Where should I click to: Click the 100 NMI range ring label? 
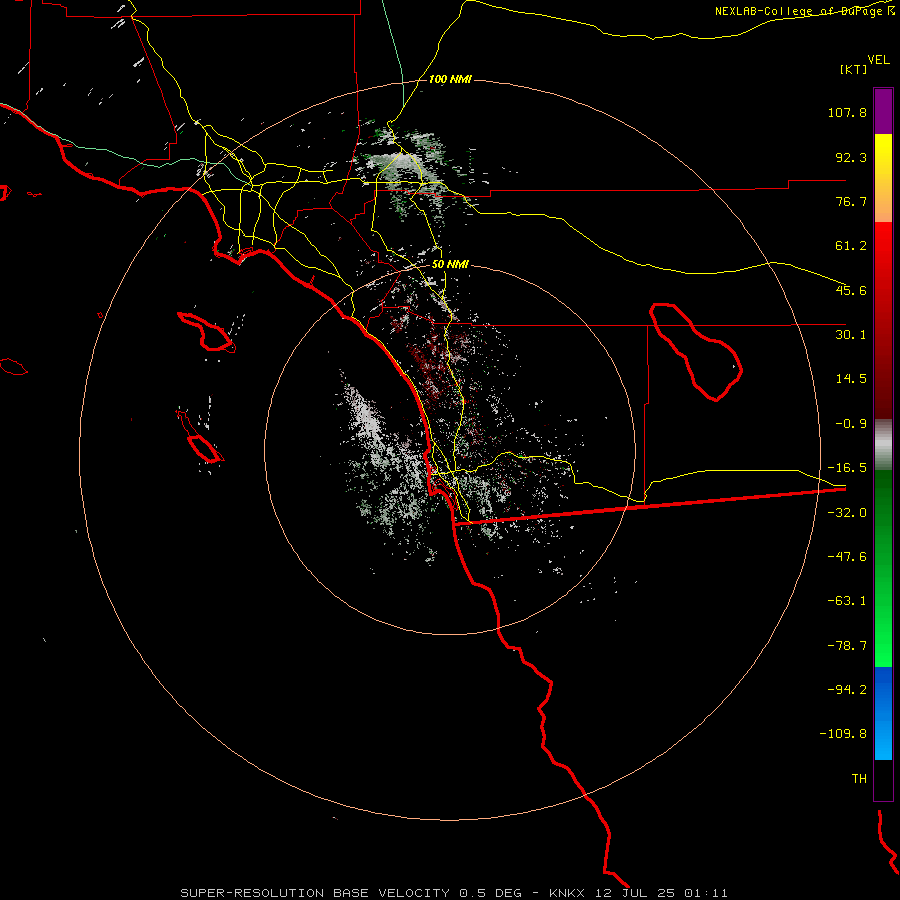point(450,79)
